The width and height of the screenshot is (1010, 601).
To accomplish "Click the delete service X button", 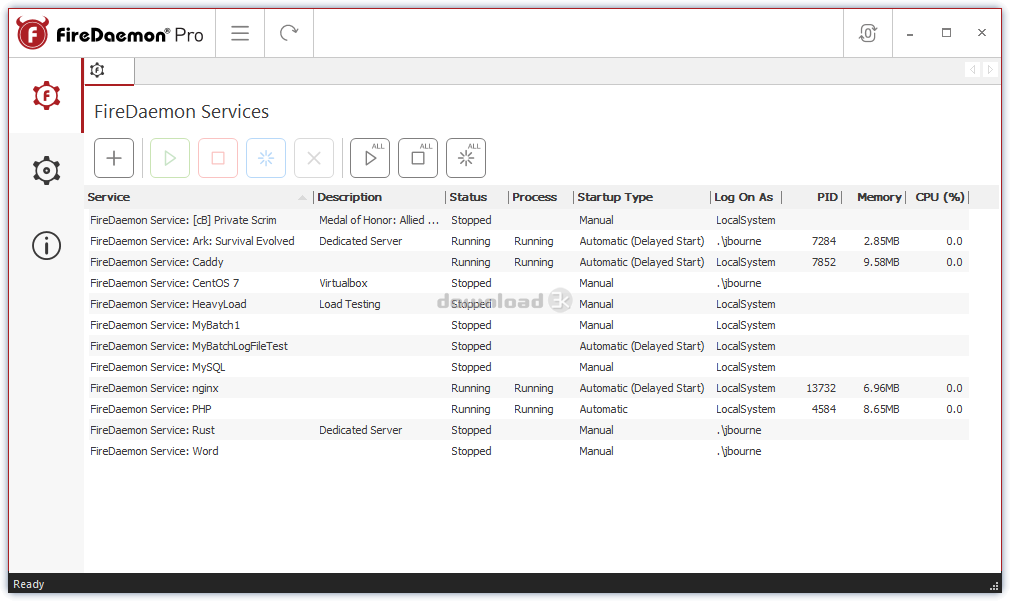I will [314, 158].
